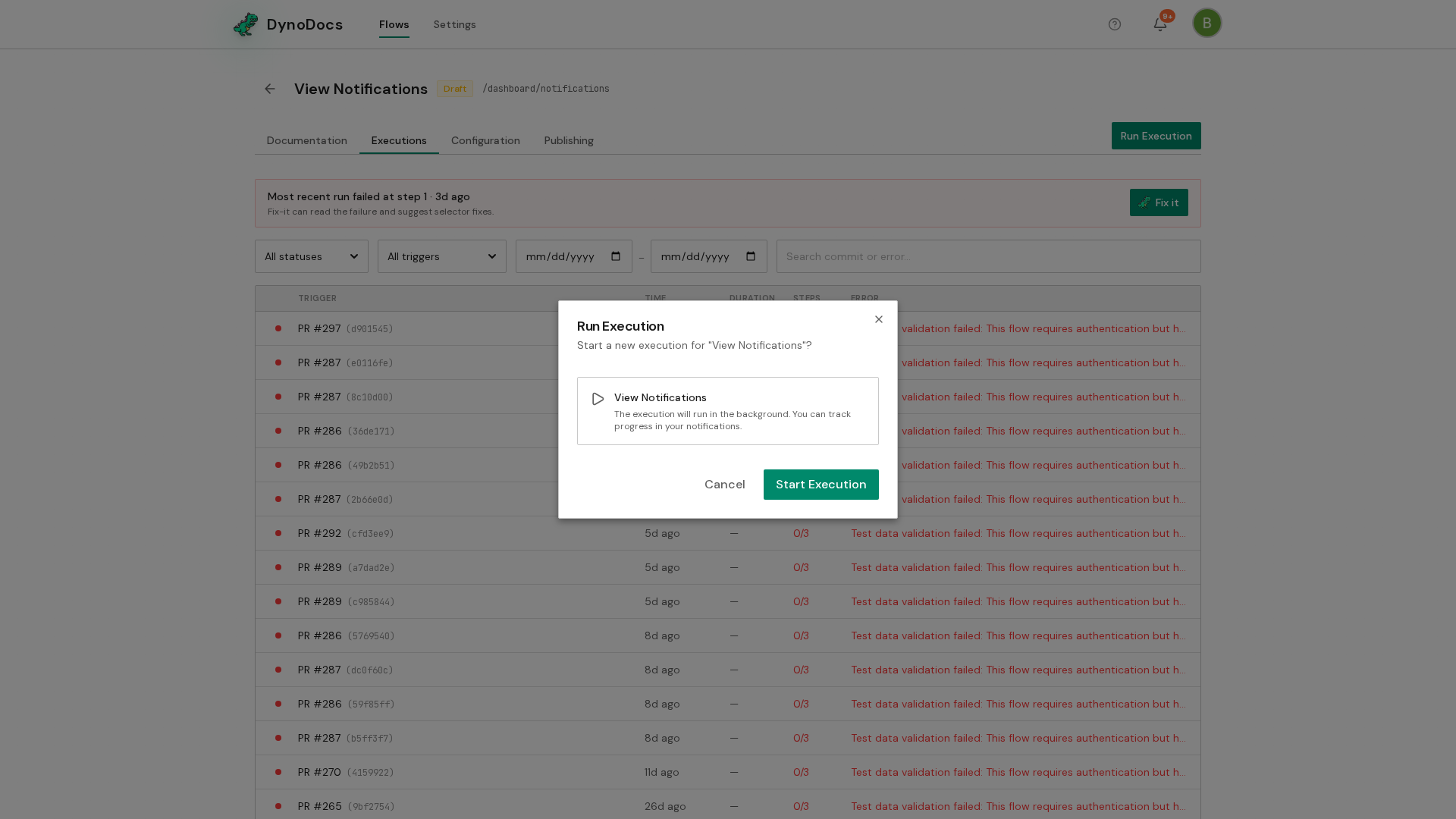The height and width of the screenshot is (819, 1456).
Task: Close the Run Execution dialog with X
Action: tap(879, 319)
